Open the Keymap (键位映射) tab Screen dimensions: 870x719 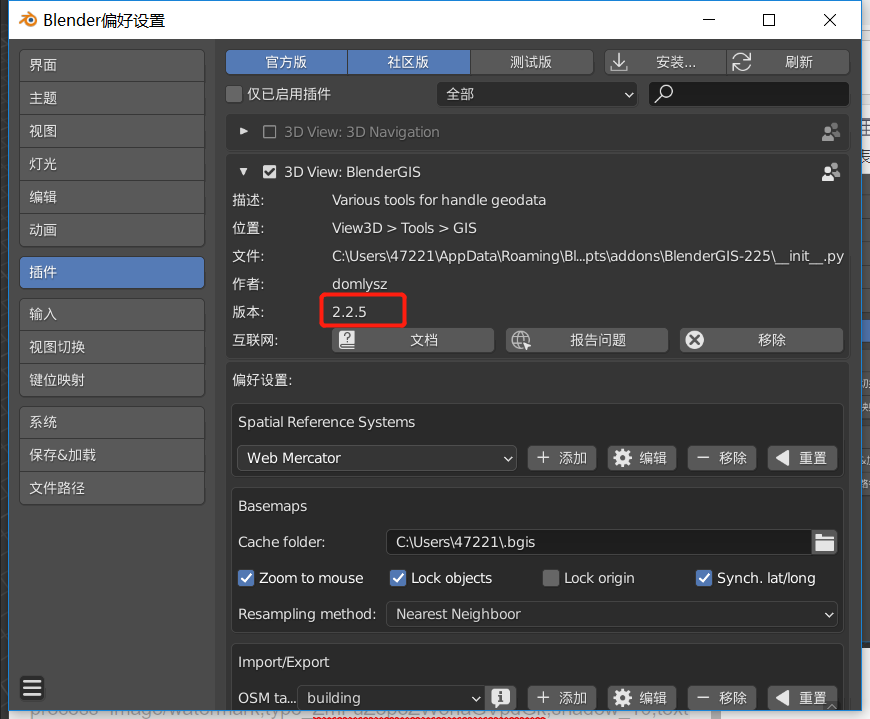tap(112, 380)
